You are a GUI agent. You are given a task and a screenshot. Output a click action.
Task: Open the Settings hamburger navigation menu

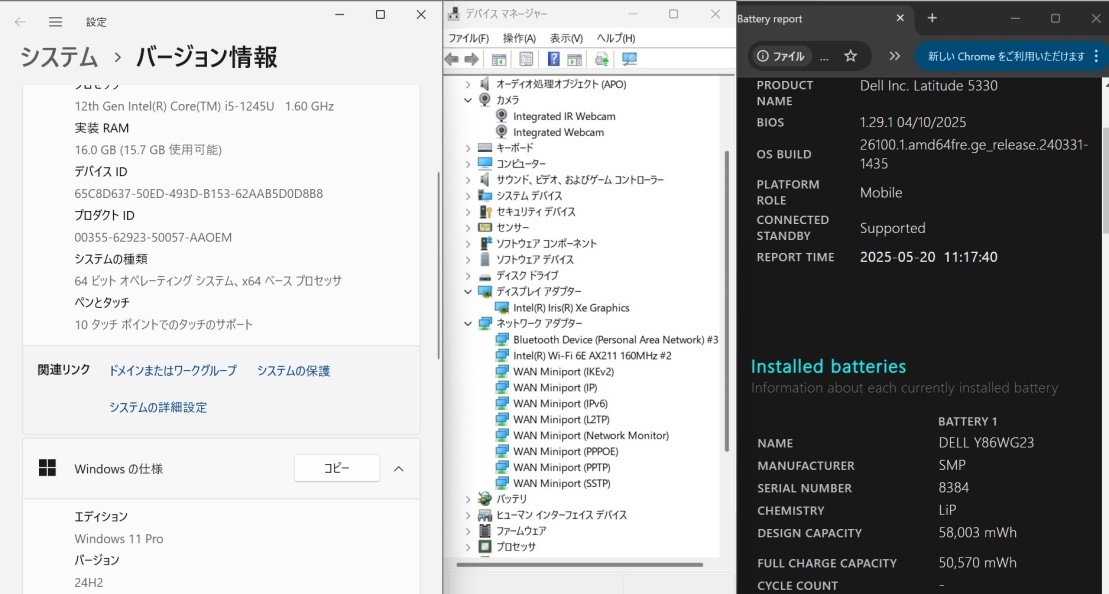56,22
